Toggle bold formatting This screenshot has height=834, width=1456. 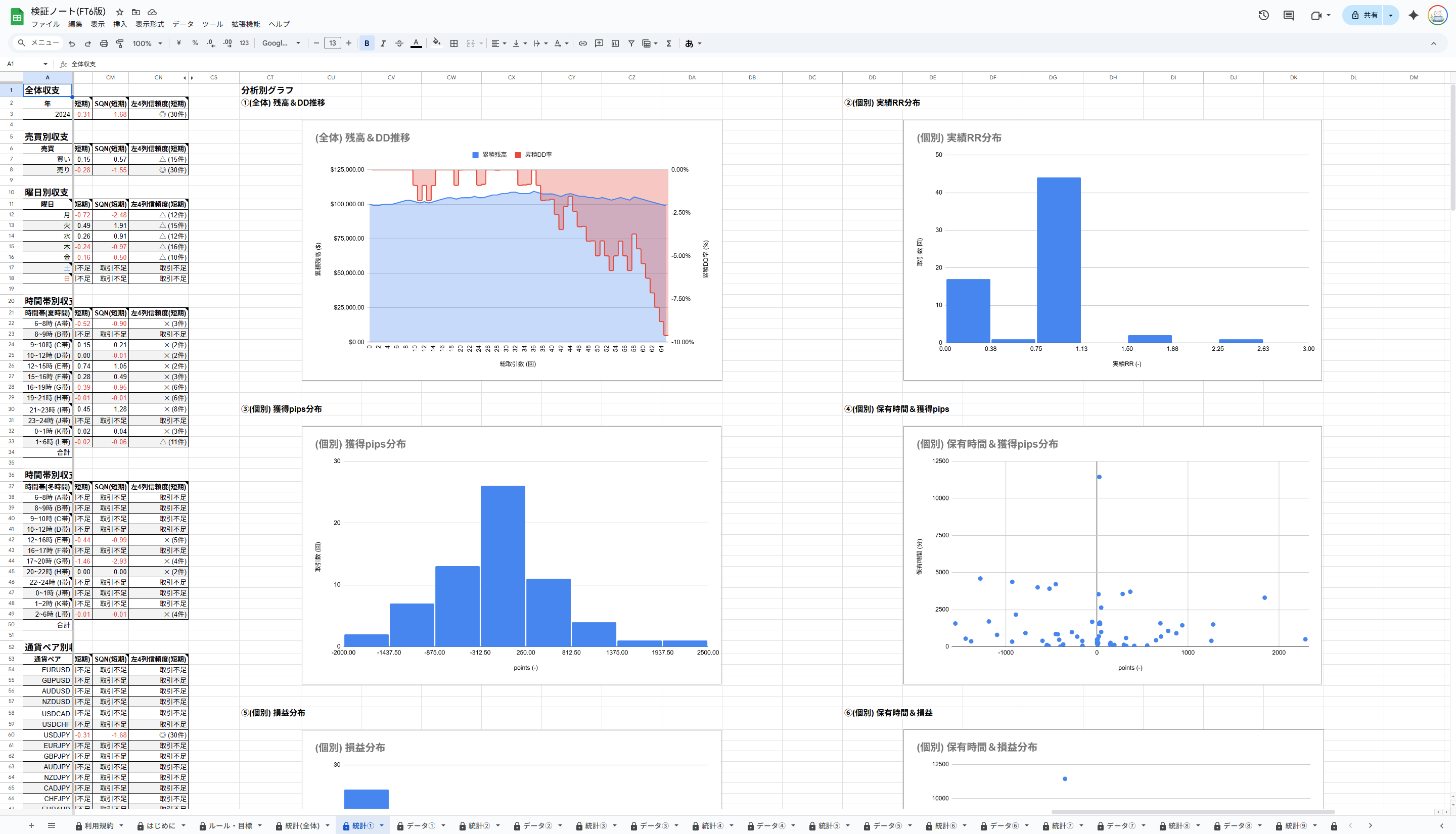(367, 43)
